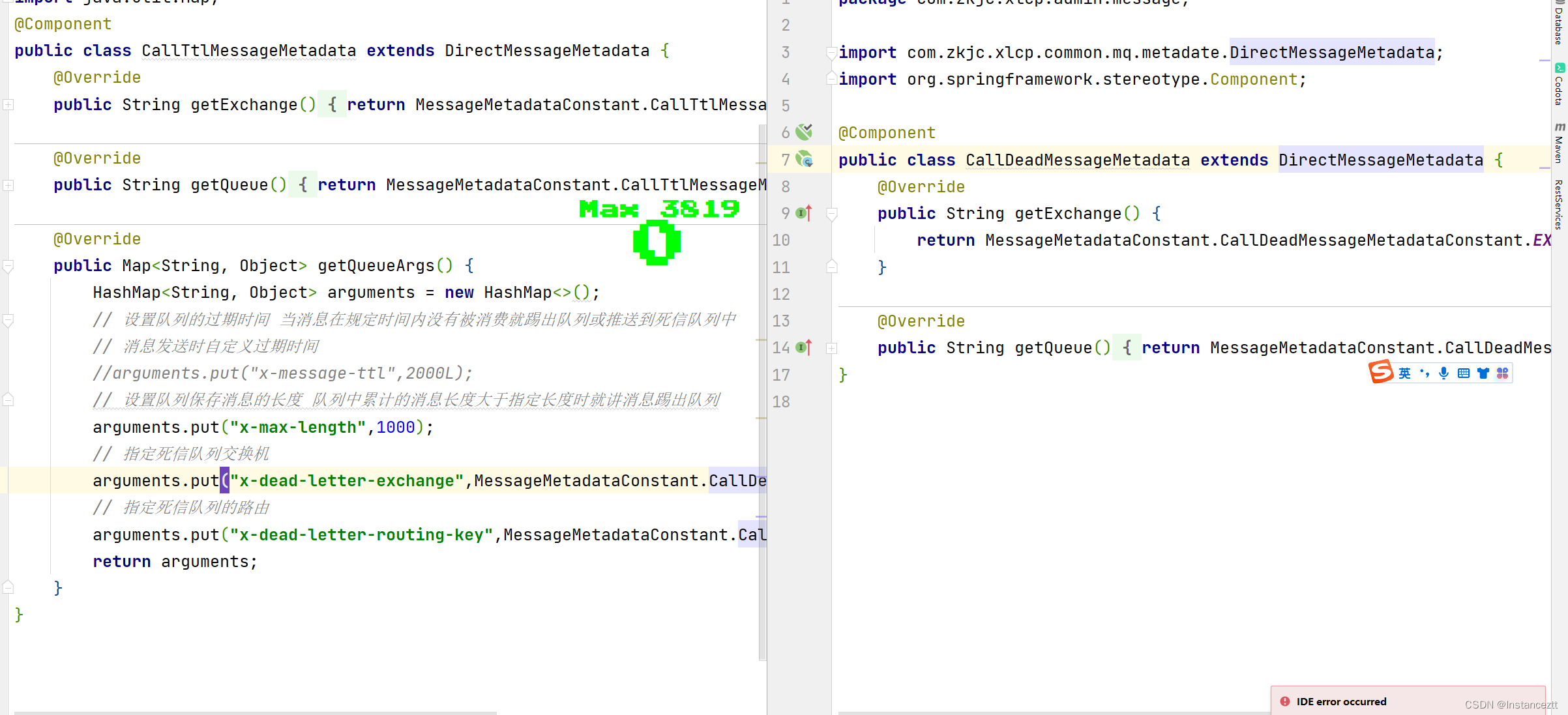Open the Codota tool window

click(1560, 85)
